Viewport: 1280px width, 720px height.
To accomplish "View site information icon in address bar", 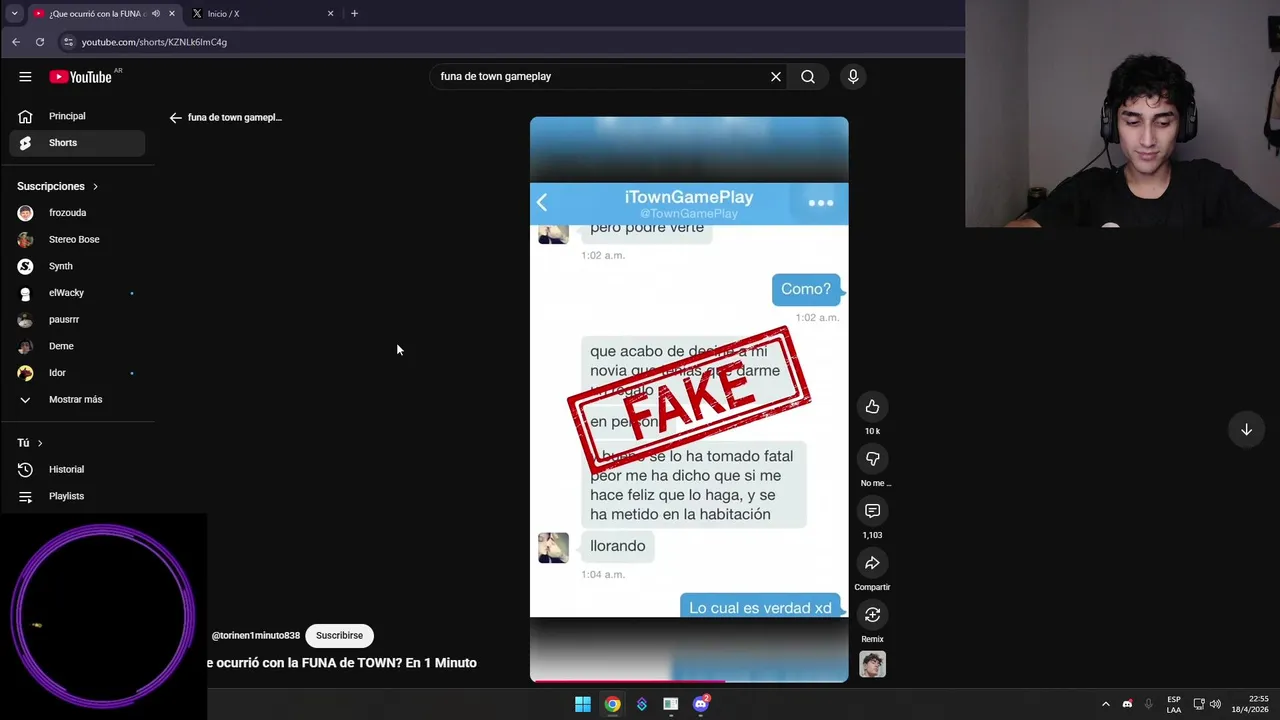I will [x=68, y=42].
